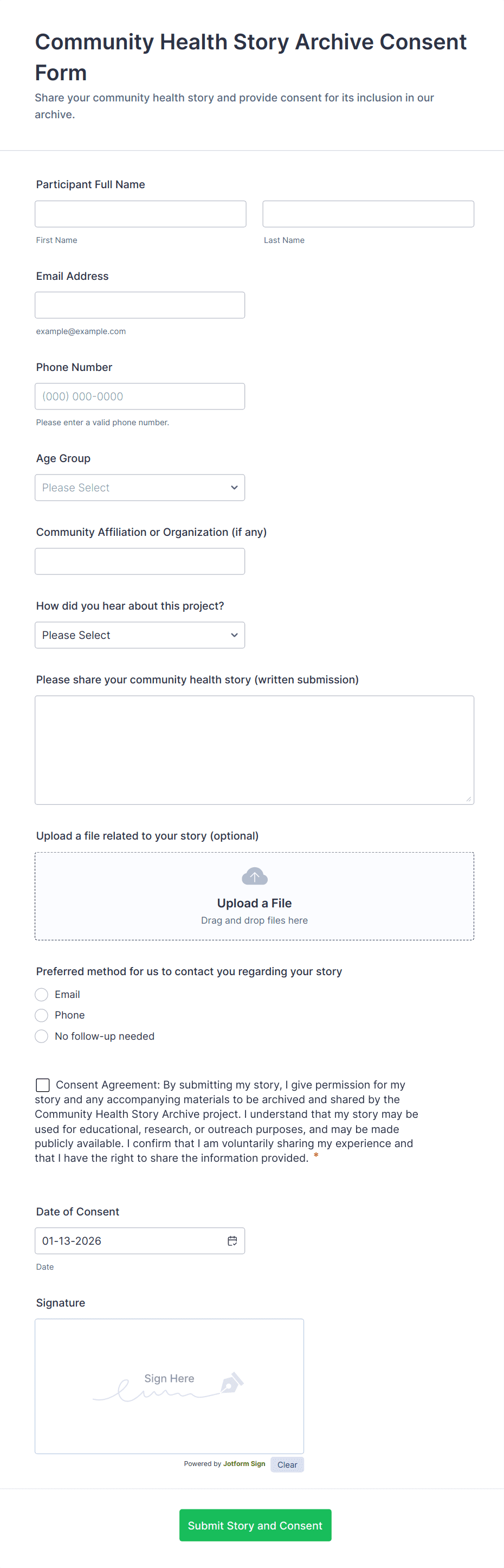Click the Age Group dropdown chevron

click(x=234, y=487)
